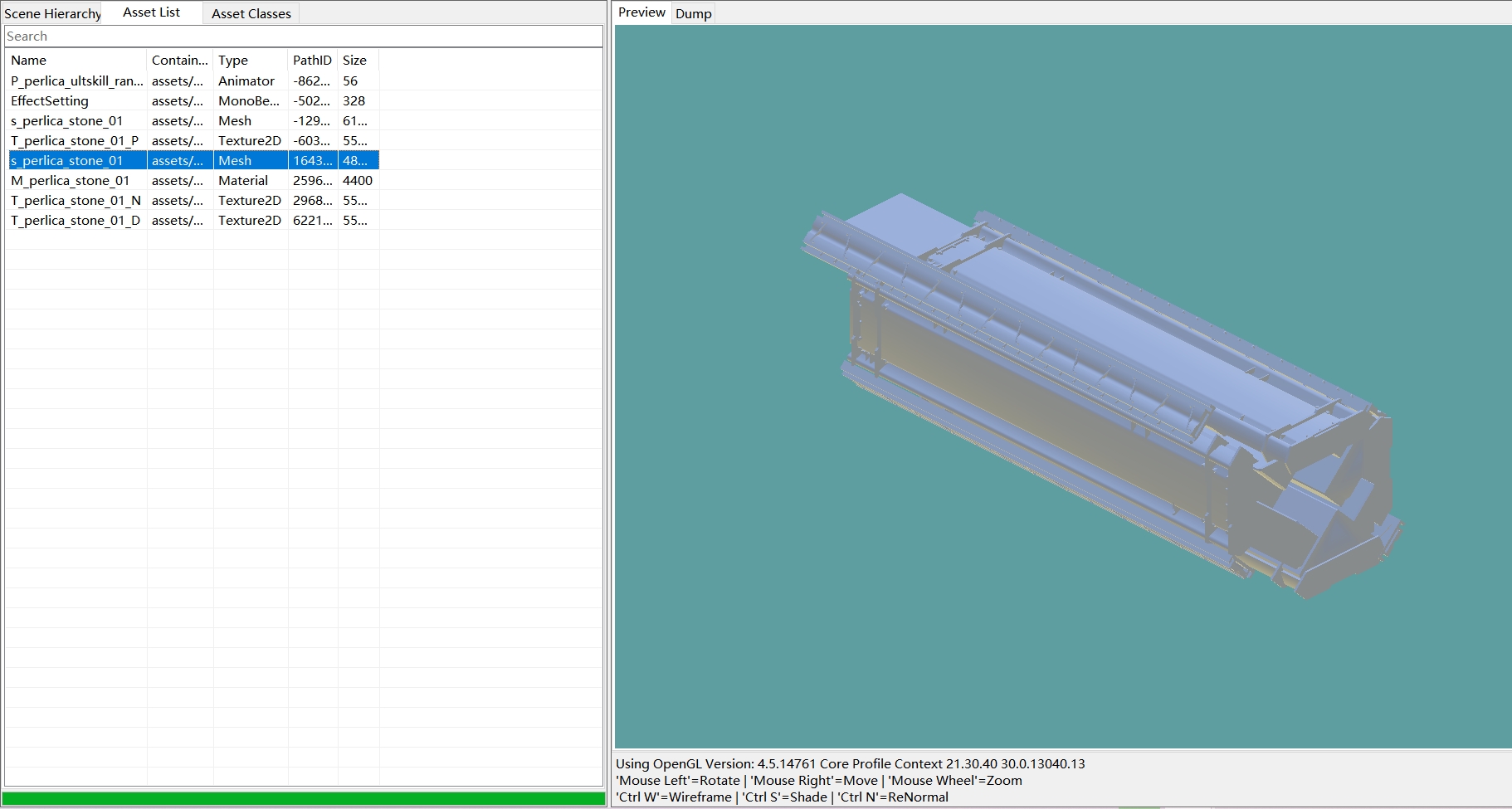Select the P_perlica_ultskill Animator asset

76,81
